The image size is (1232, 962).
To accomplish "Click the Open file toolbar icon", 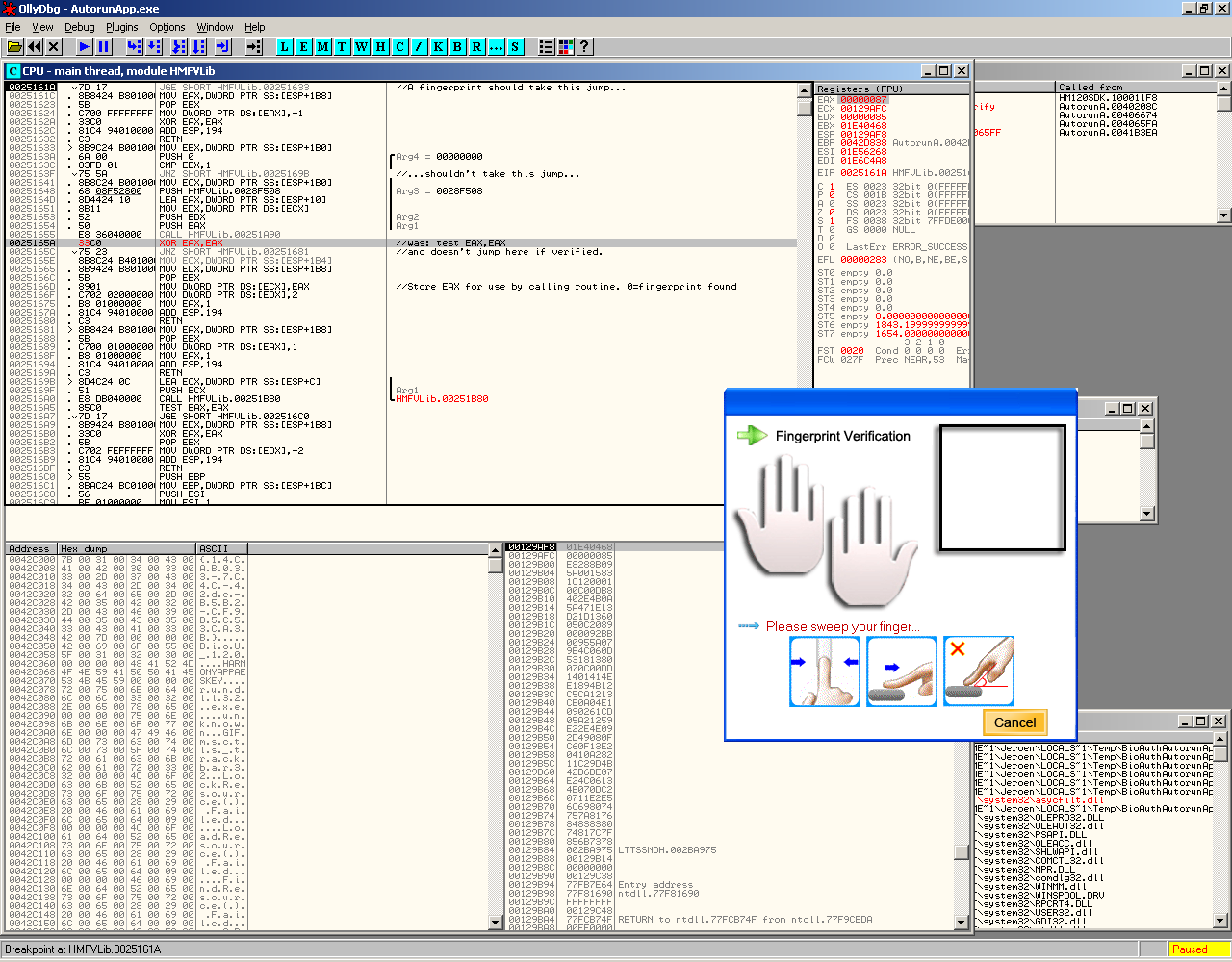I will 14,46.
